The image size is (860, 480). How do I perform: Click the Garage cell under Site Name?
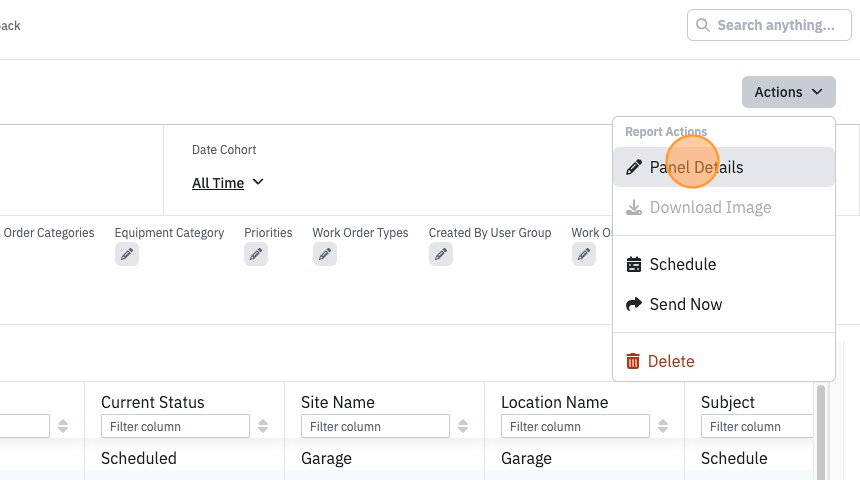(x=326, y=458)
